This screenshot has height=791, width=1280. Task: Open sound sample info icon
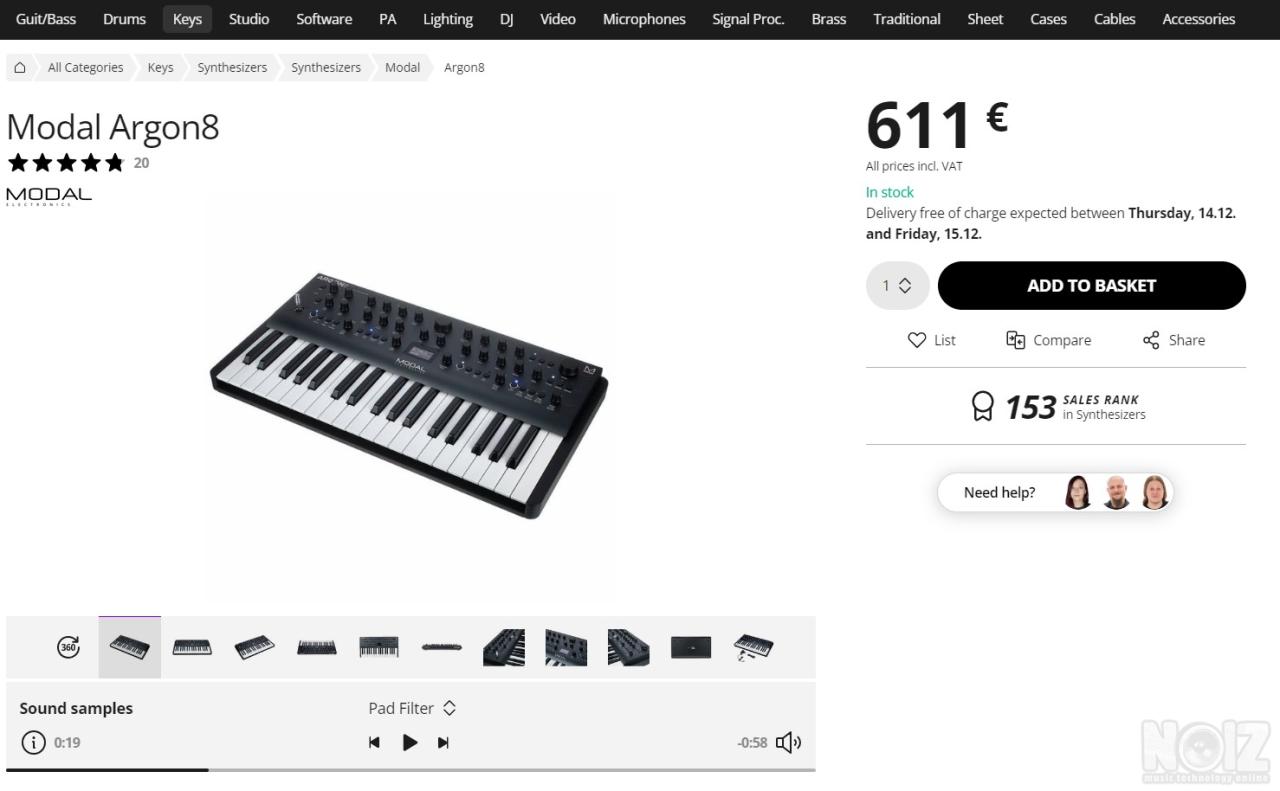[33, 742]
